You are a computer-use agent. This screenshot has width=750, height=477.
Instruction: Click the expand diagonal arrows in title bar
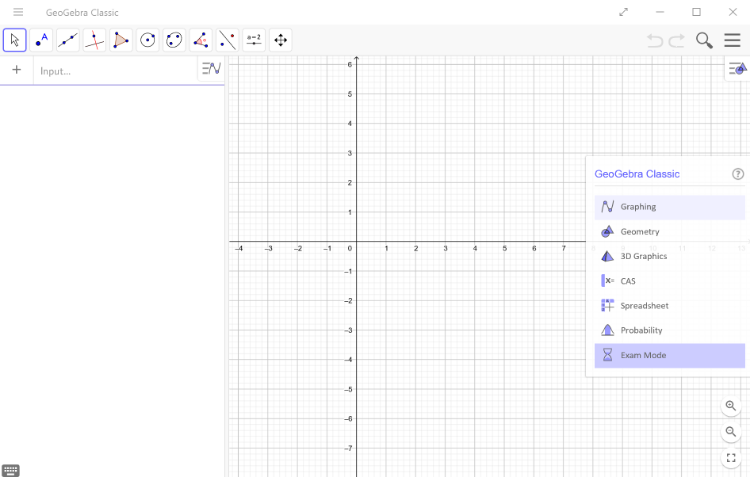[623, 12]
